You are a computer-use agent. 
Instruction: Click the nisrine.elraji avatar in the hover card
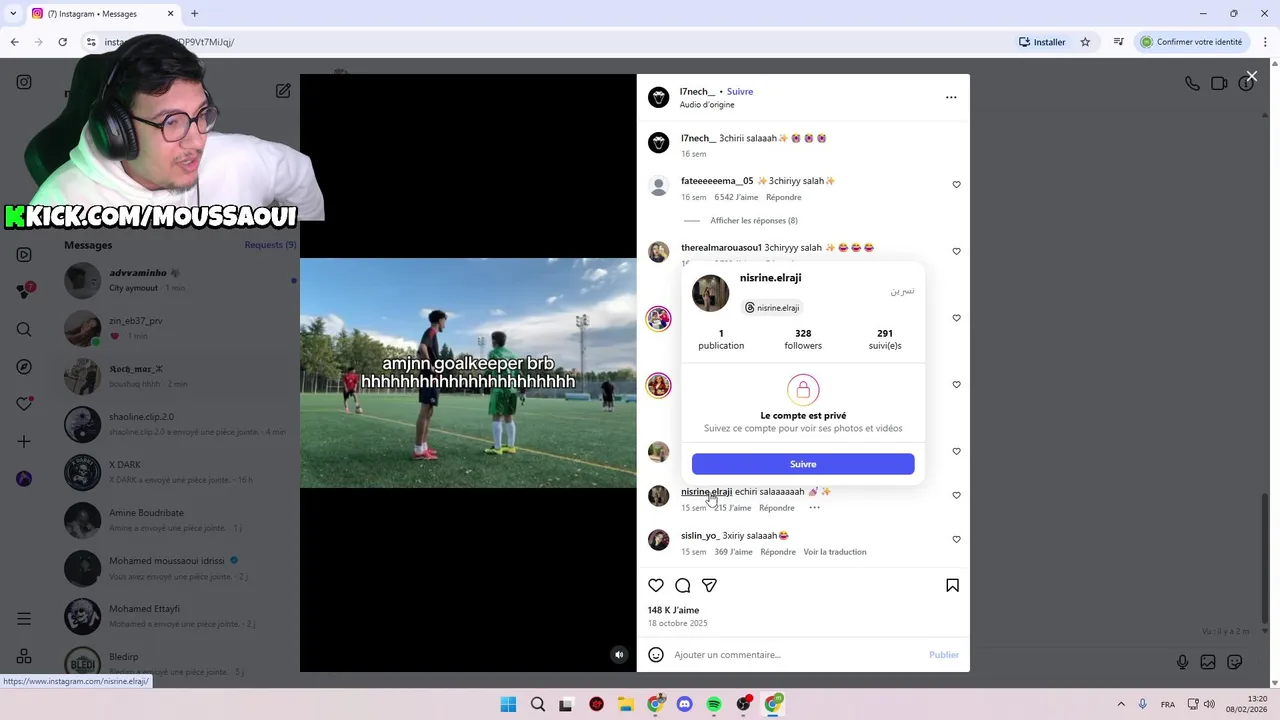(711, 293)
